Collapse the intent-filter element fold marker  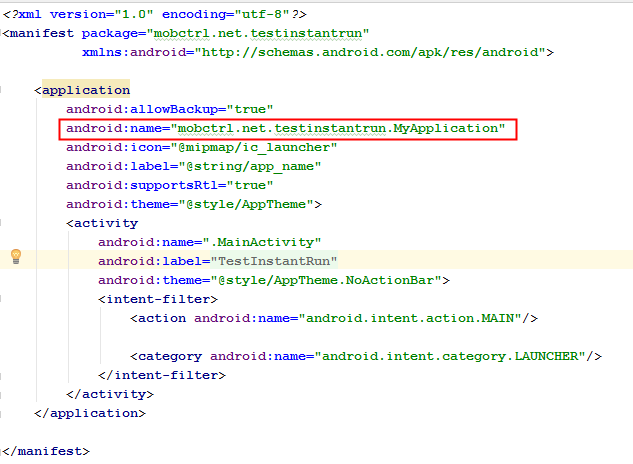[x=1, y=298]
